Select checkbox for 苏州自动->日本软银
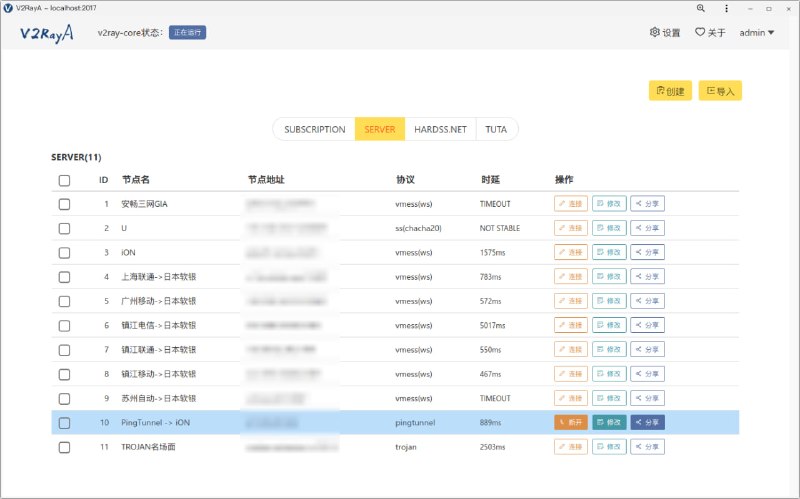Screen dimensions: 800x499 point(64,398)
